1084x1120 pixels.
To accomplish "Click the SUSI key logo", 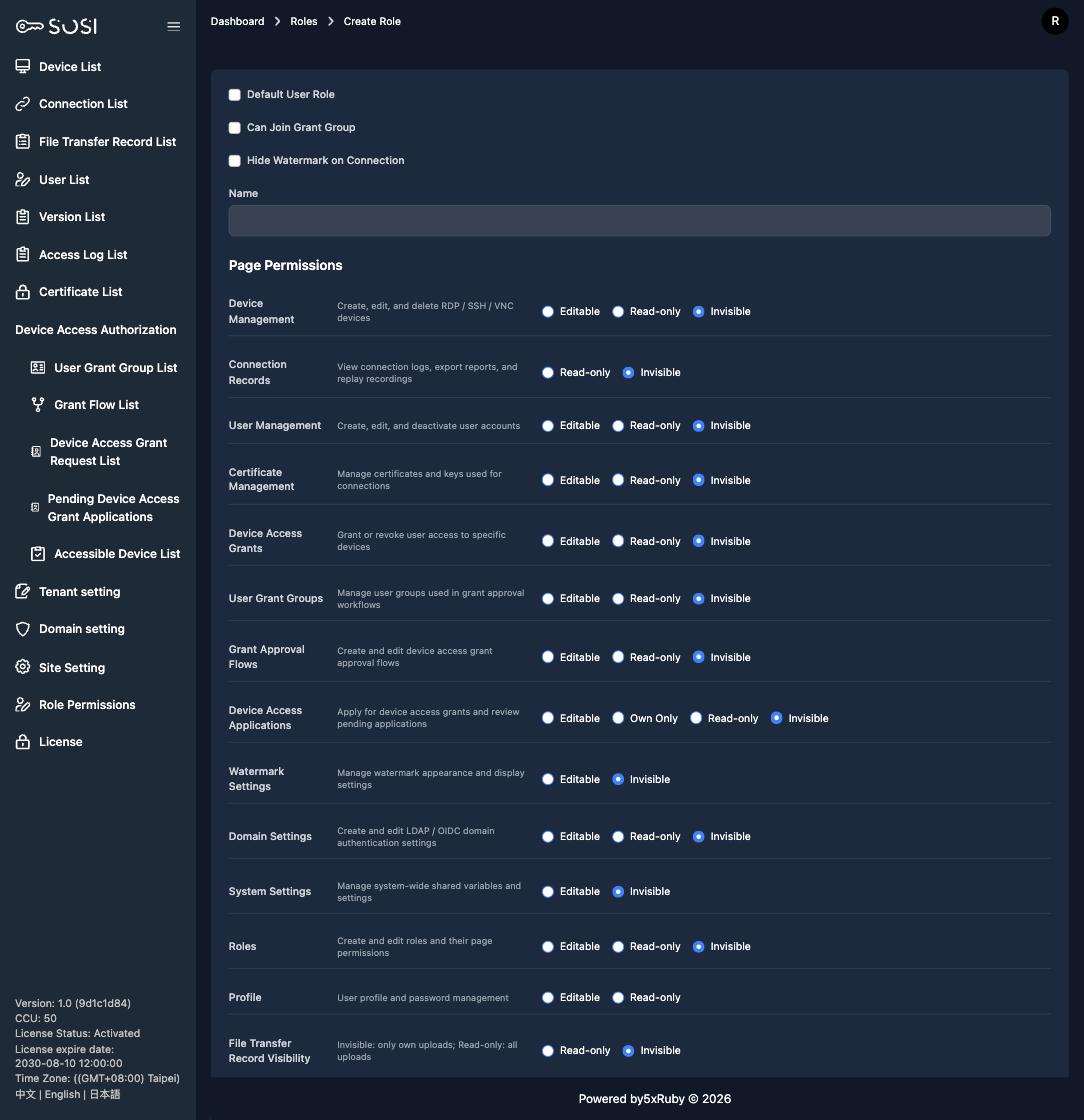I will pos(56,26).
